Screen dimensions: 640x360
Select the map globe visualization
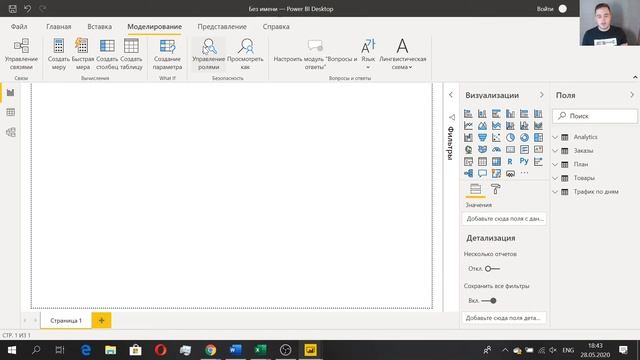click(469, 149)
